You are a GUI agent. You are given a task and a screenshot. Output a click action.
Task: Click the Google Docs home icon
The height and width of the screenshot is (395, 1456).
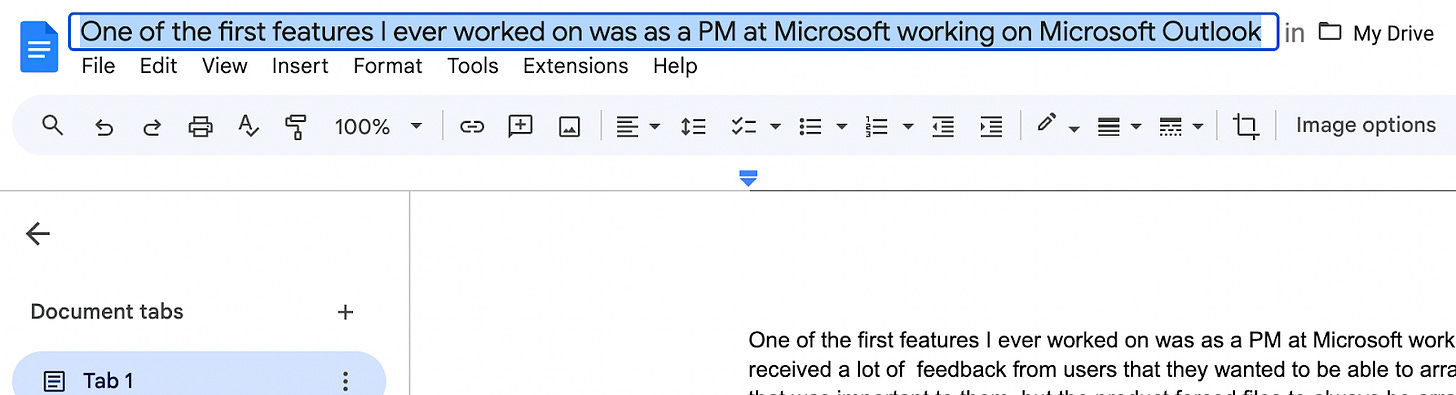[38, 47]
